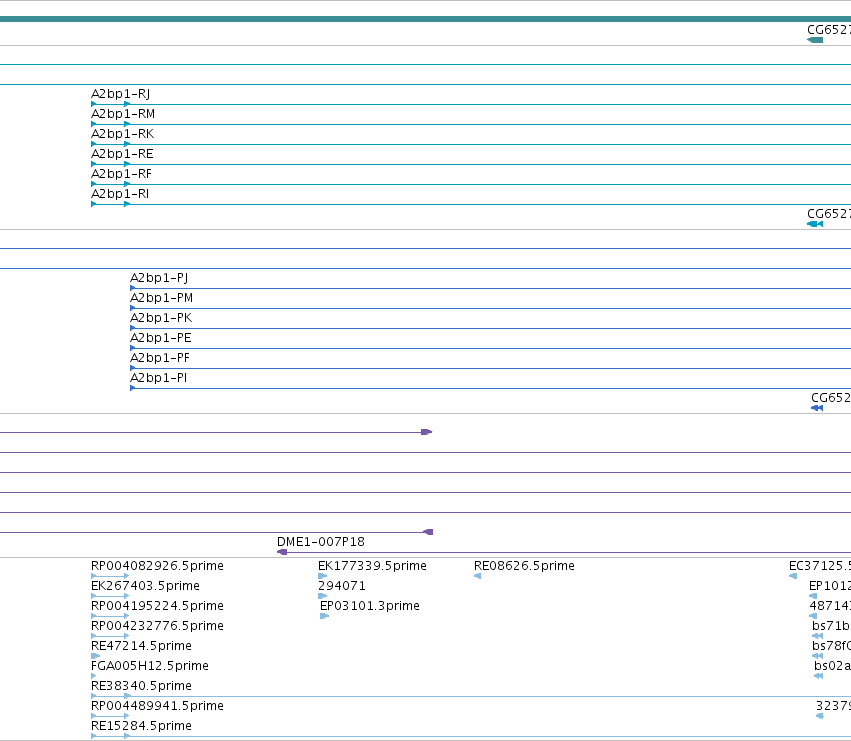This screenshot has width=851, height=741.
Task: Click the EP03101.3prime EST label
Action: [370, 606]
